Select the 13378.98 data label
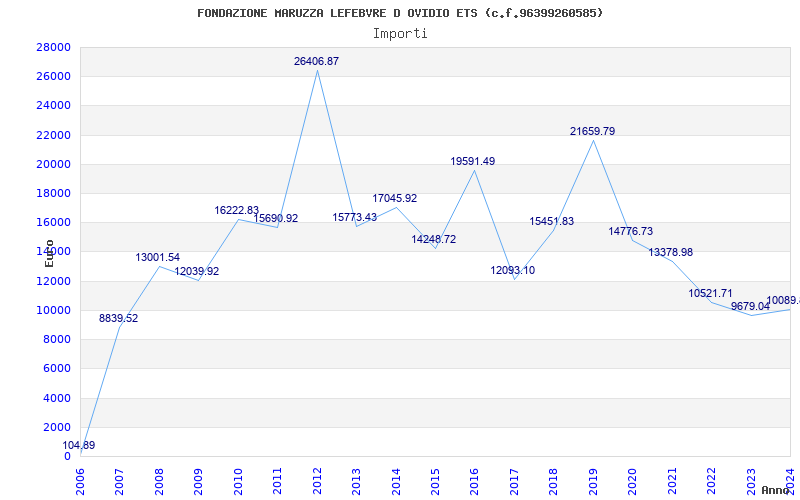This screenshot has width=800, height=500. click(x=670, y=252)
